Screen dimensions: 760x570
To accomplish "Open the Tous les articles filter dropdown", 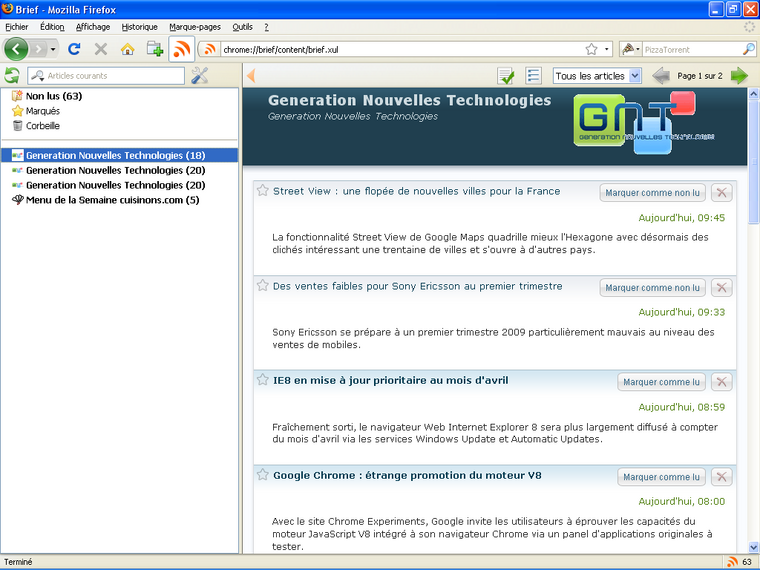I will (597, 76).
